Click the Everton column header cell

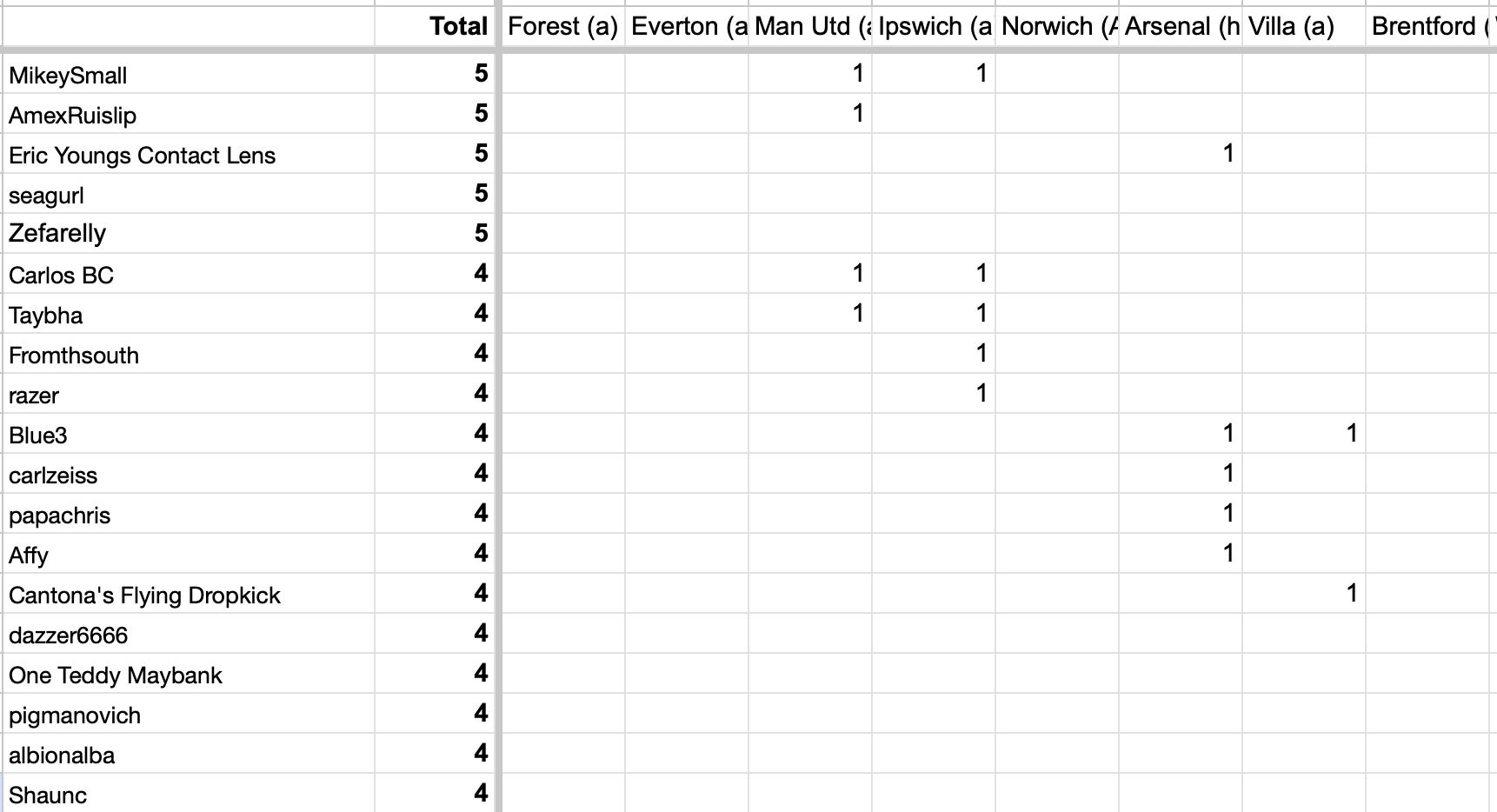687,26
